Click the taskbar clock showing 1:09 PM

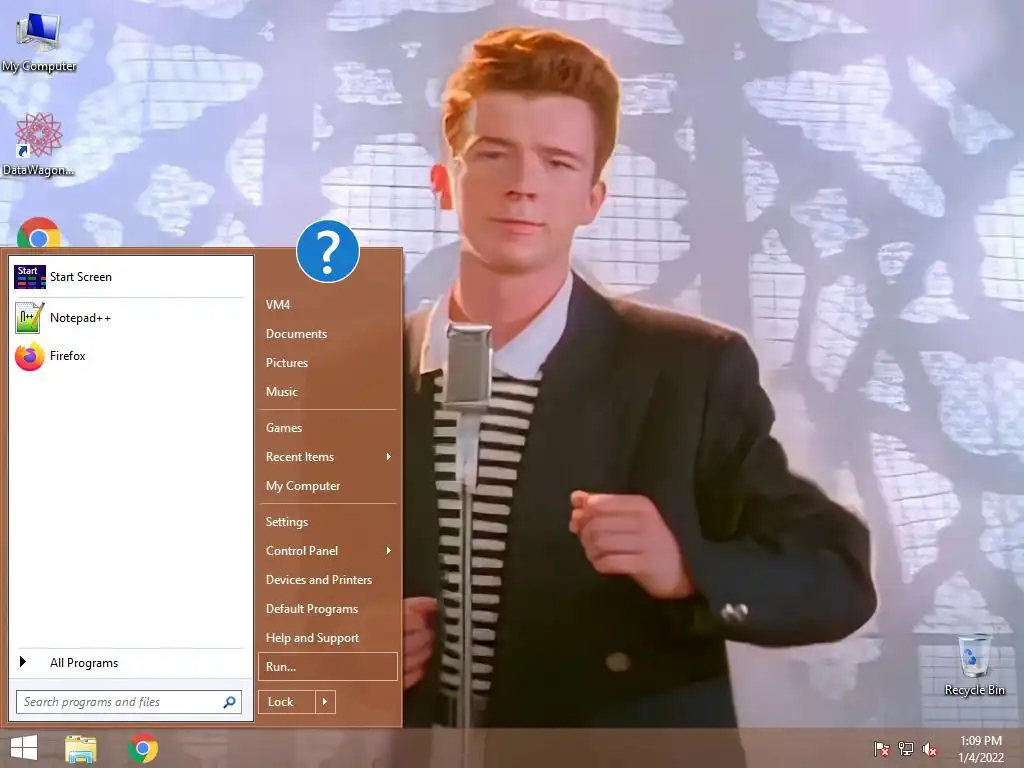point(980,749)
